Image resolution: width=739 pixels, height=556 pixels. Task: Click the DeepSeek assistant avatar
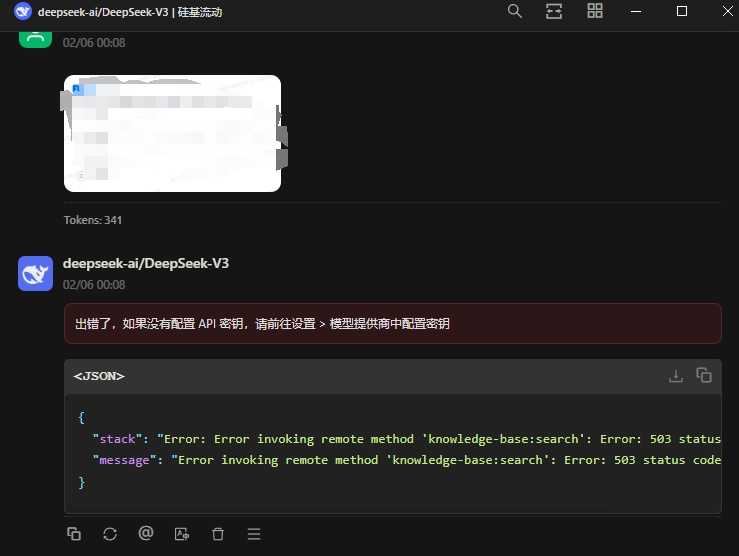35,273
